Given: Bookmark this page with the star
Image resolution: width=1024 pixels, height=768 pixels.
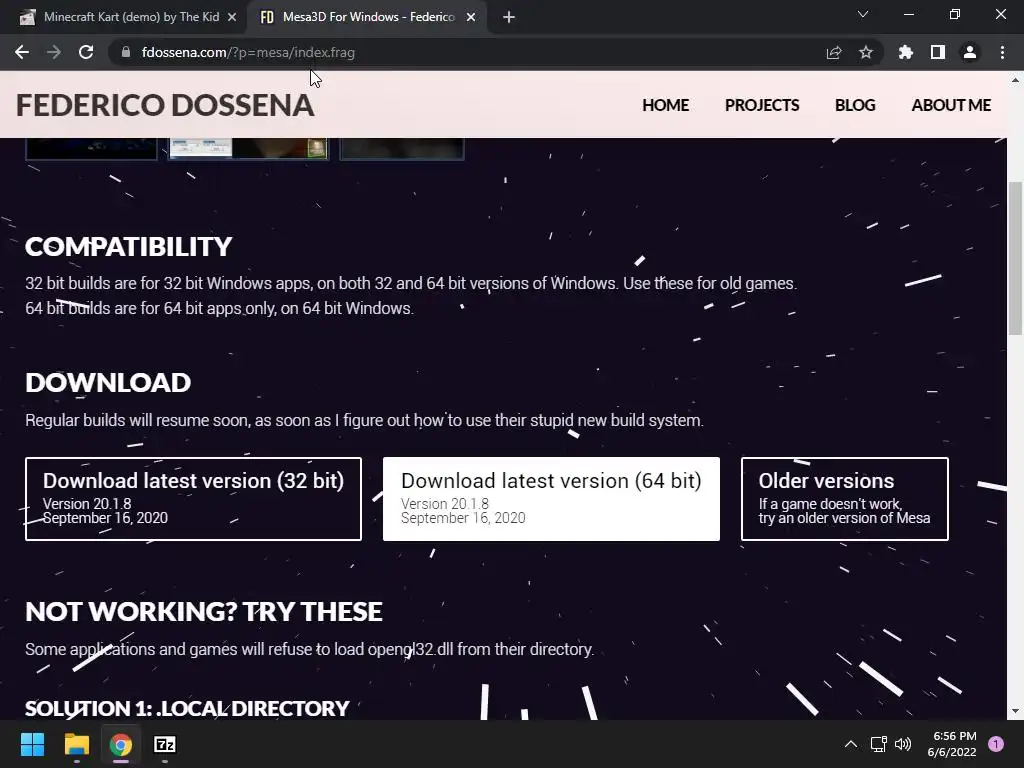Looking at the screenshot, I should tap(866, 52).
